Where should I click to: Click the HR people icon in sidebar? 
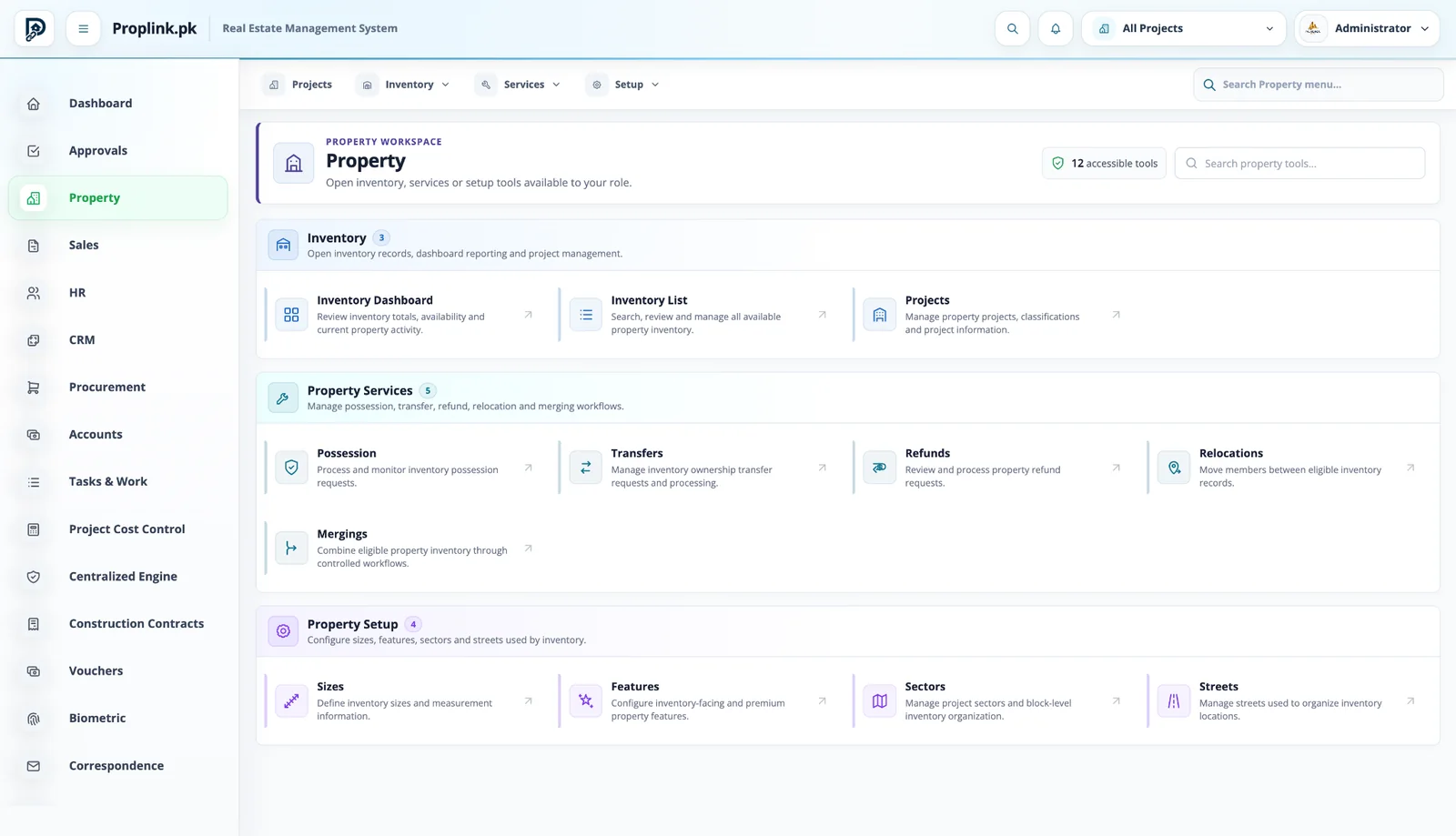(34, 293)
